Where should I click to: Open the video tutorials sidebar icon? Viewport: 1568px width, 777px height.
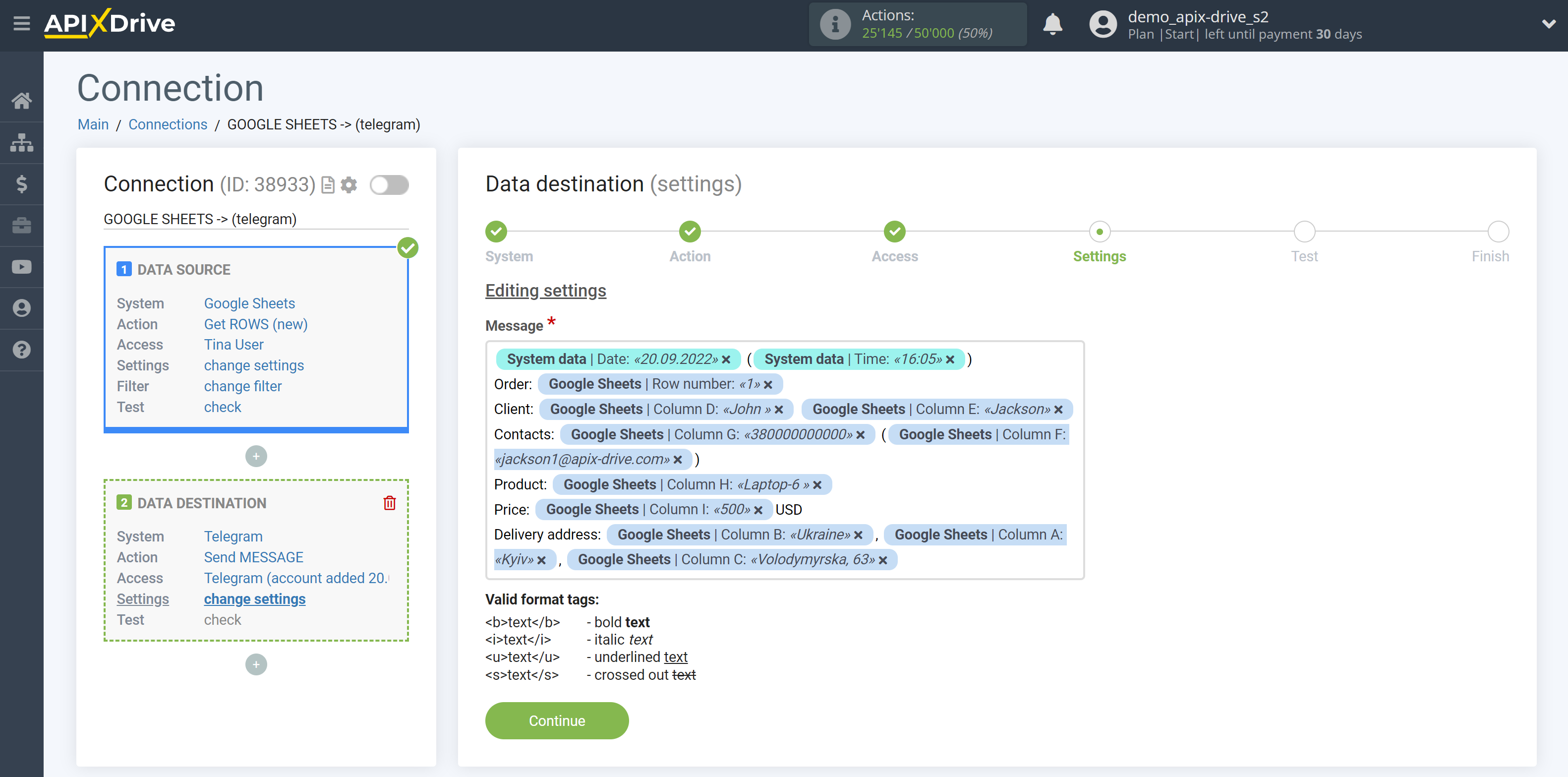click(x=21, y=267)
